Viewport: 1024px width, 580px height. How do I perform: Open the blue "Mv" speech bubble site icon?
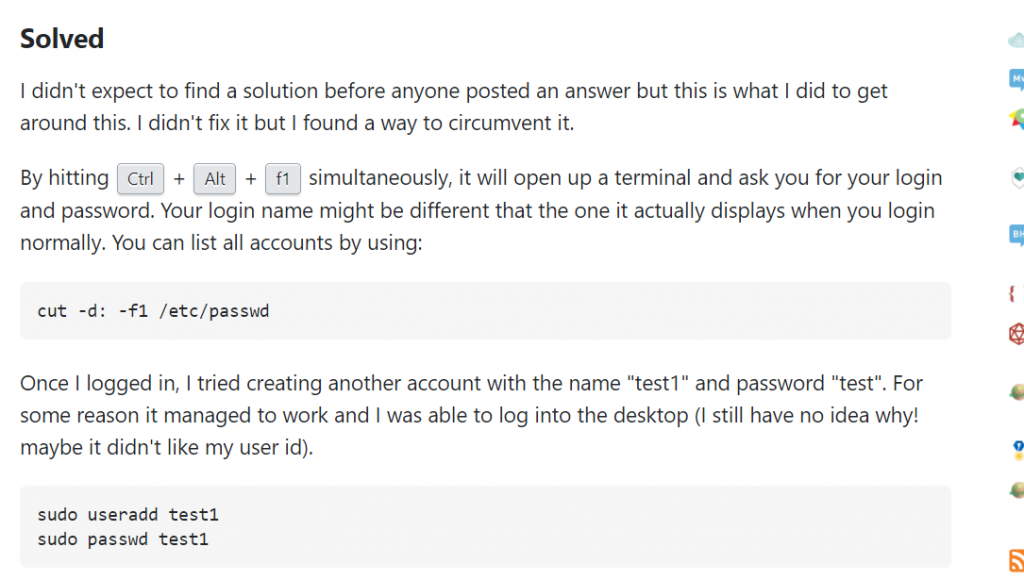point(1017,80)
